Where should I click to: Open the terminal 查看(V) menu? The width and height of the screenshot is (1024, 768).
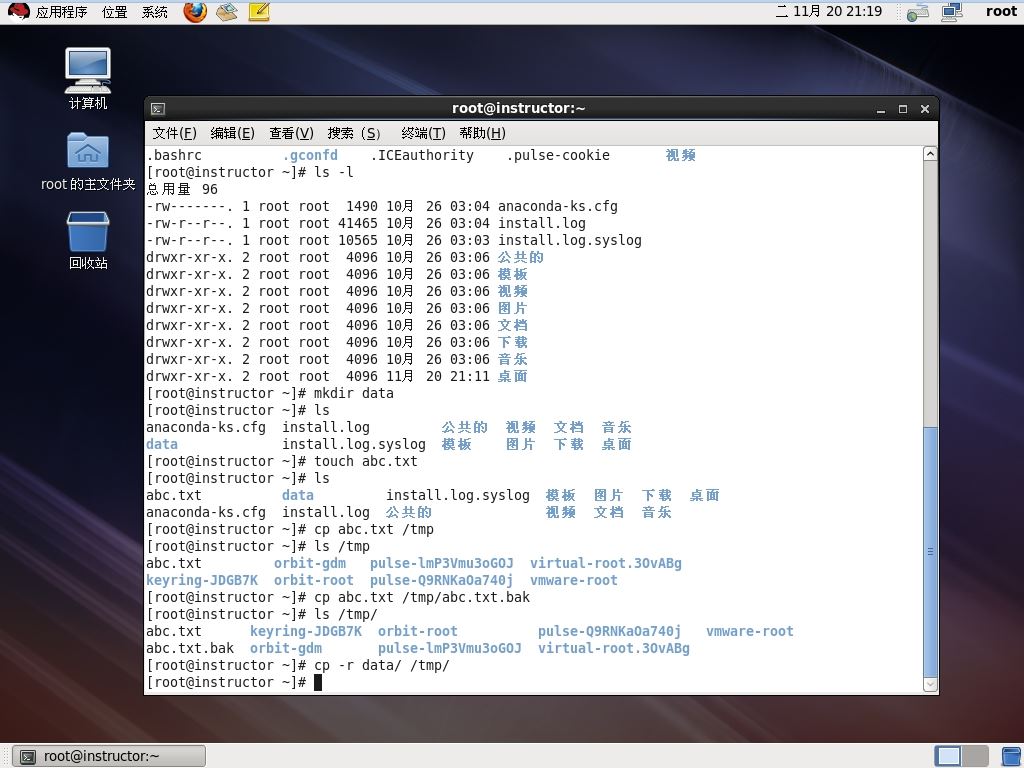click(291, 133)
